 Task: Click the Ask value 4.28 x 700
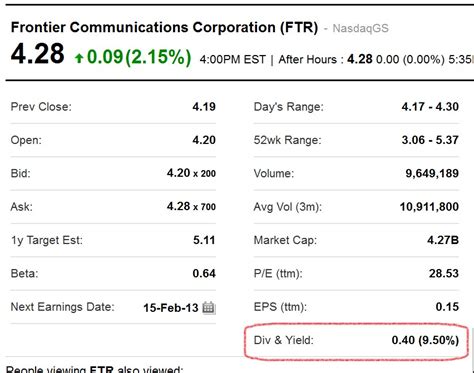[191, 207]
